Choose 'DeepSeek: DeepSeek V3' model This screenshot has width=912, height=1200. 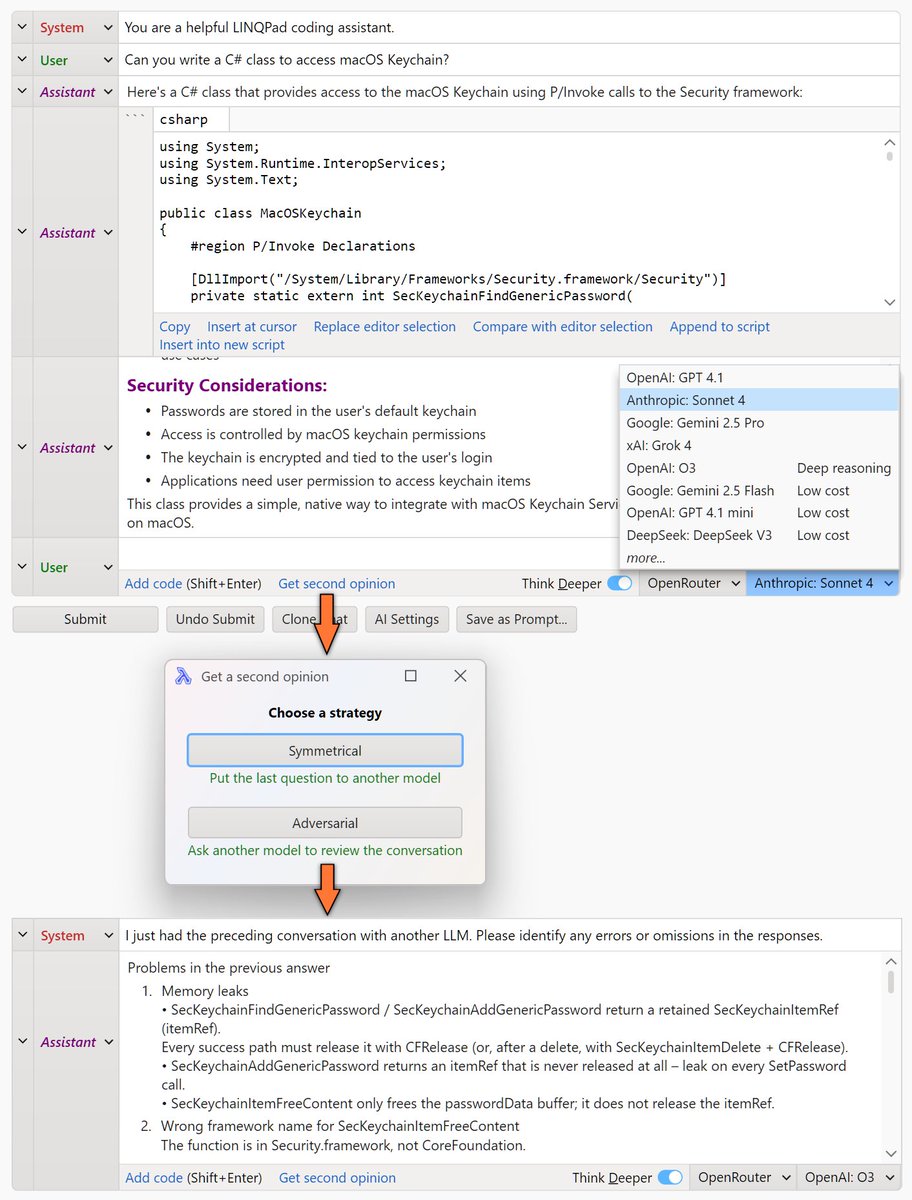click(759, 535)
